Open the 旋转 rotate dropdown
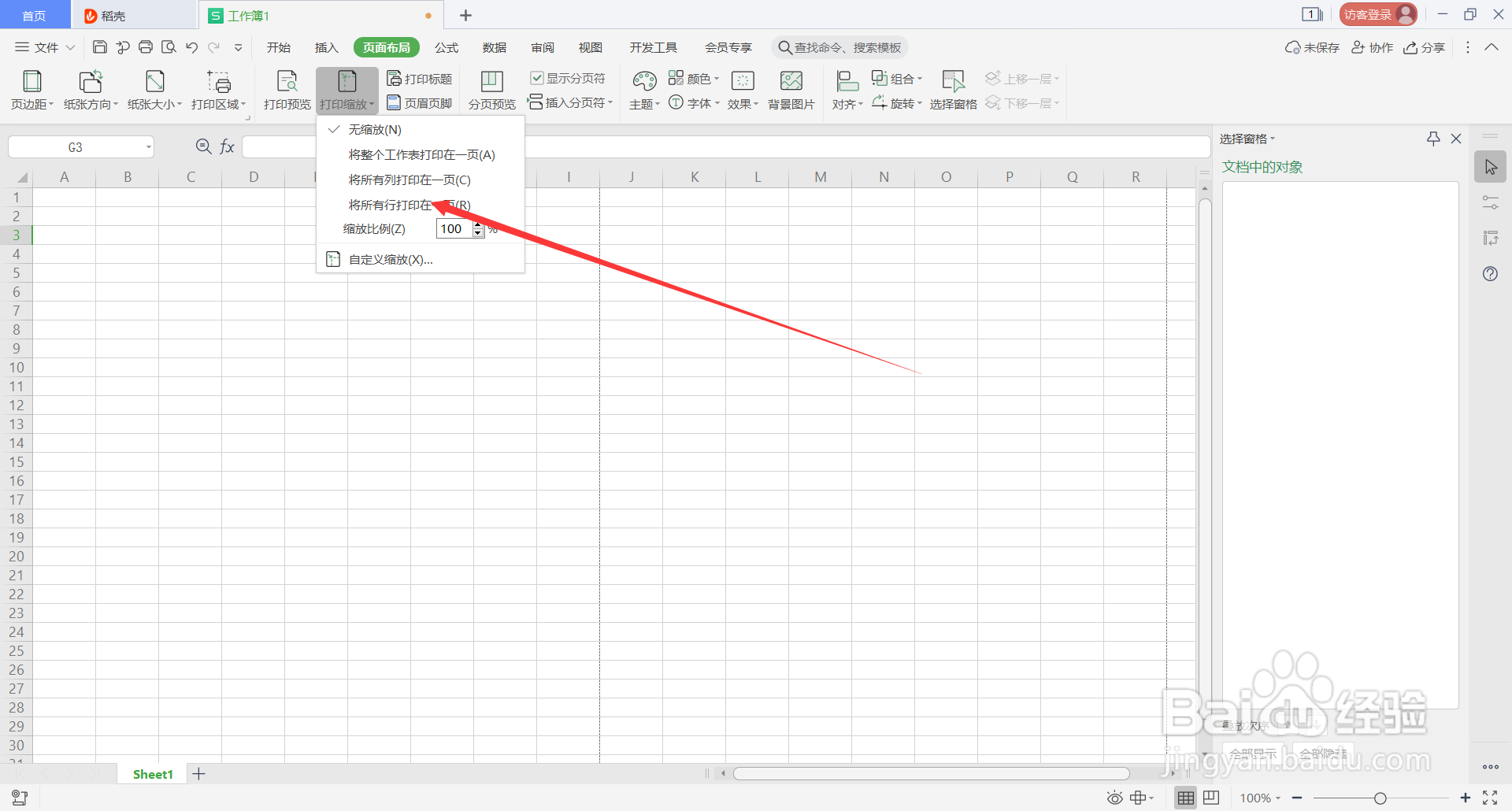1512x811 pixels. pyautogui.click(x=897, y=103)
